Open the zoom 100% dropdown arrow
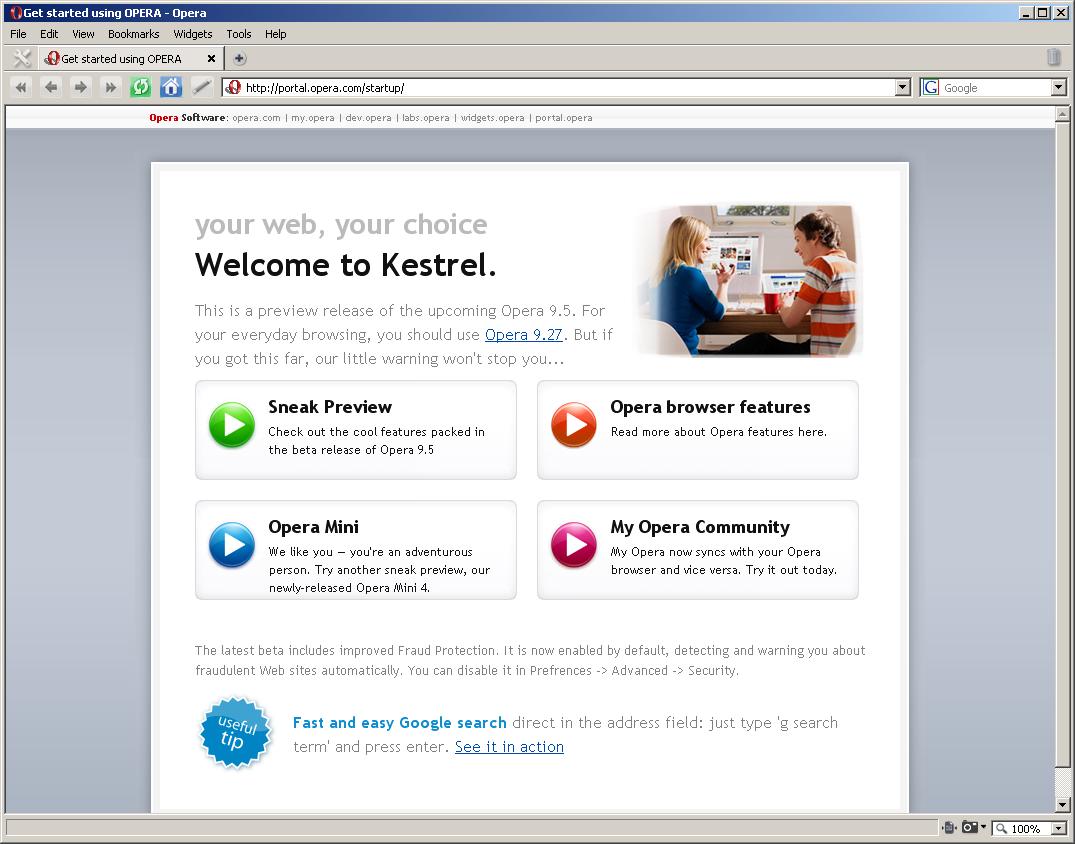Image resolution: width=1075 pixels, height=844 pixels. click(x=1059, y=829)
